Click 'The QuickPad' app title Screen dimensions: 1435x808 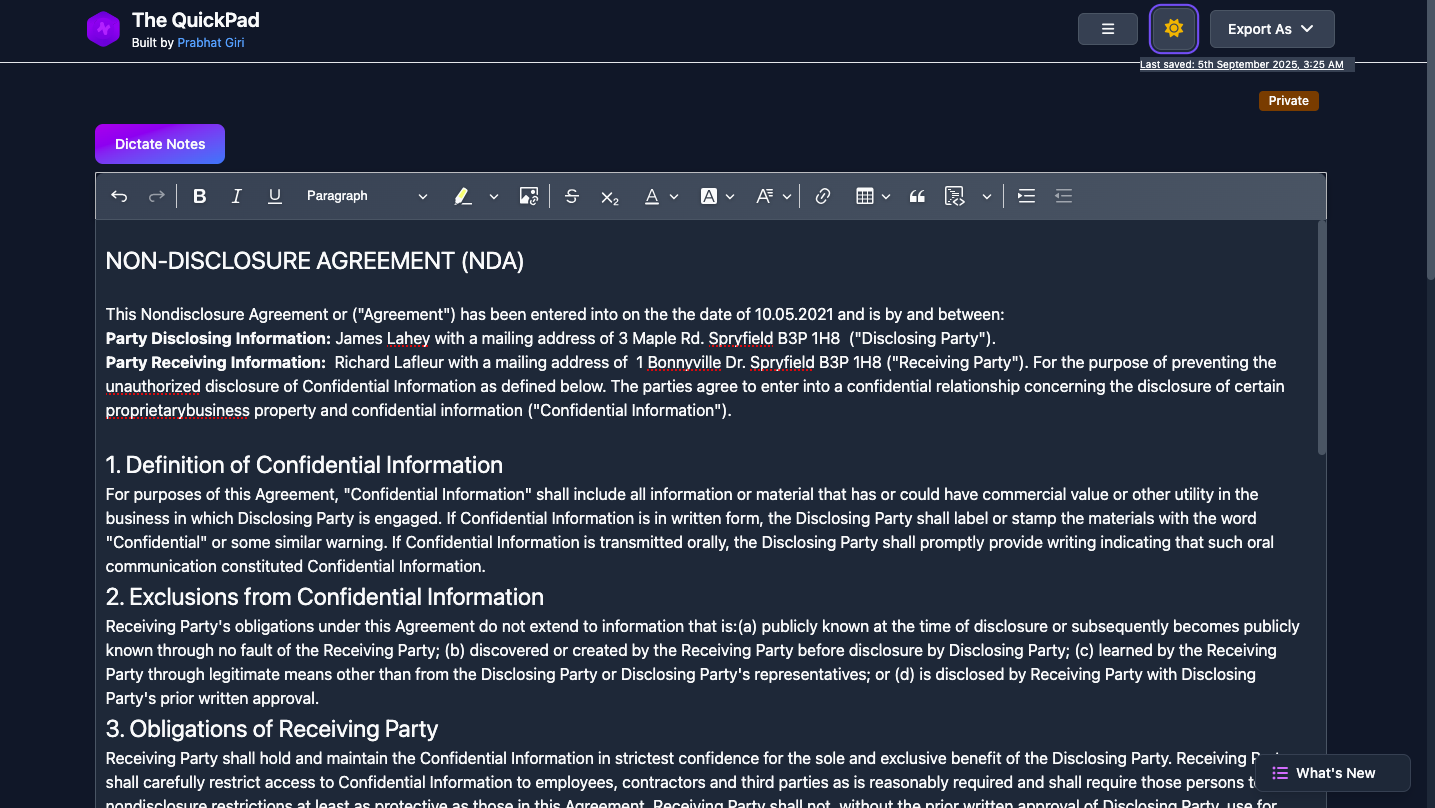(196, 20)
